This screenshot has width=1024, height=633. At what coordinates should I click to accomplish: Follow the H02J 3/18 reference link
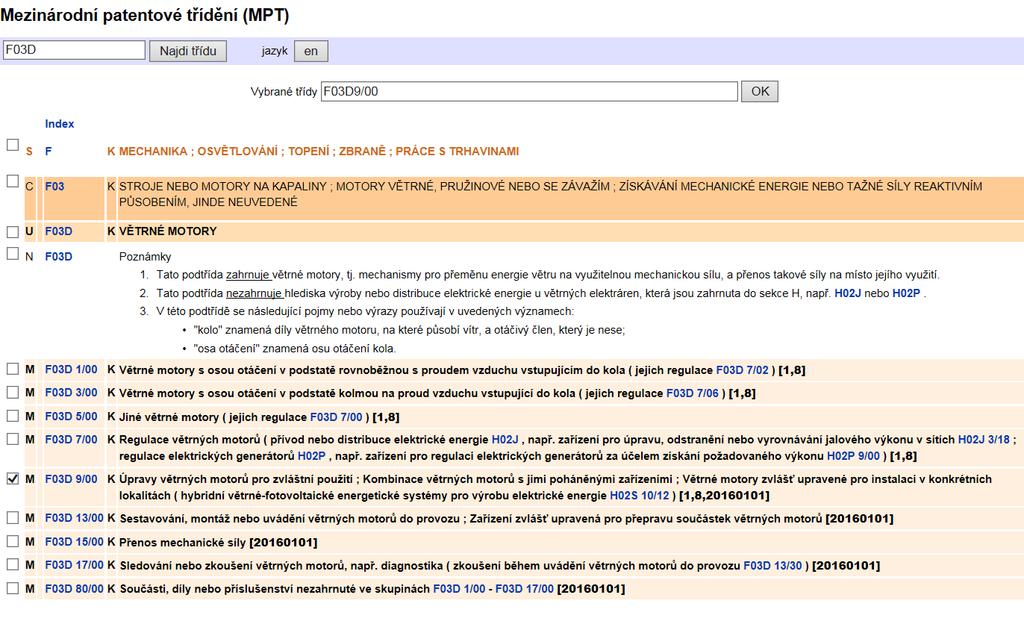coord(984,440)
